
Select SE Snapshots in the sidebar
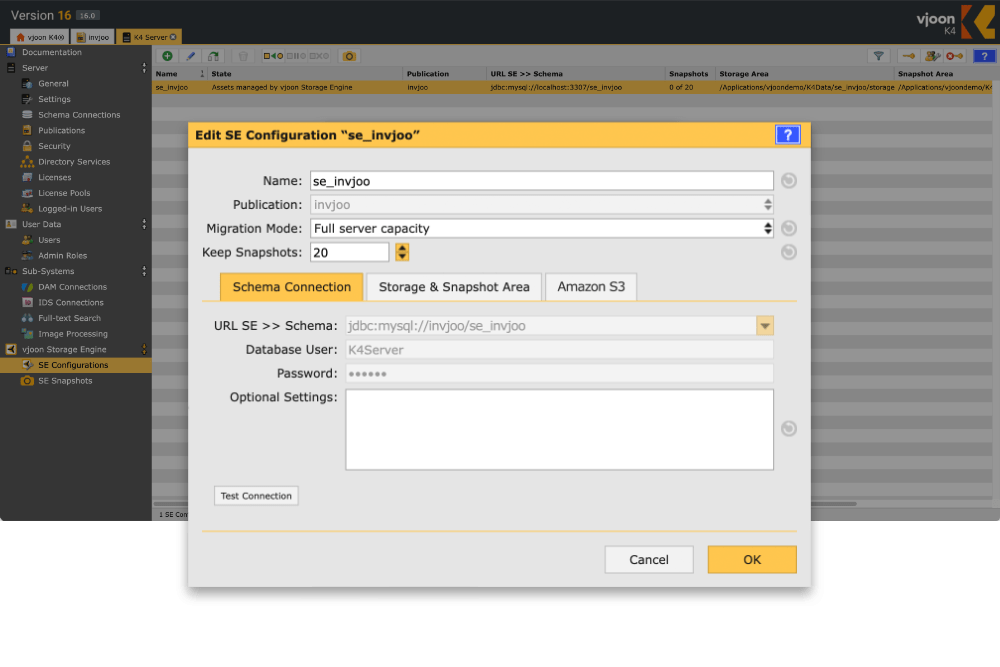click(65, 381)
